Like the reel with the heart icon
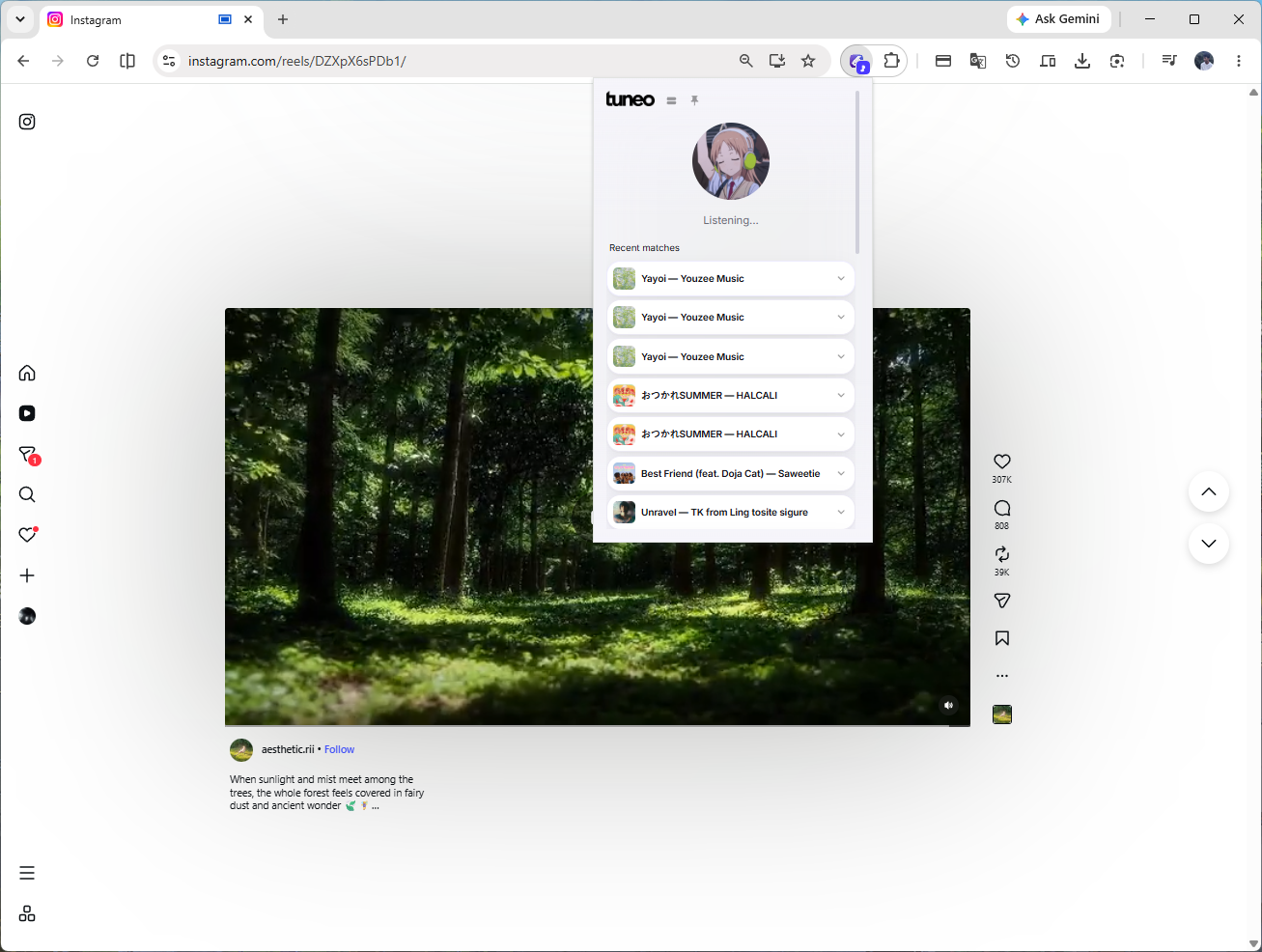 click(x=1002, y=462)
